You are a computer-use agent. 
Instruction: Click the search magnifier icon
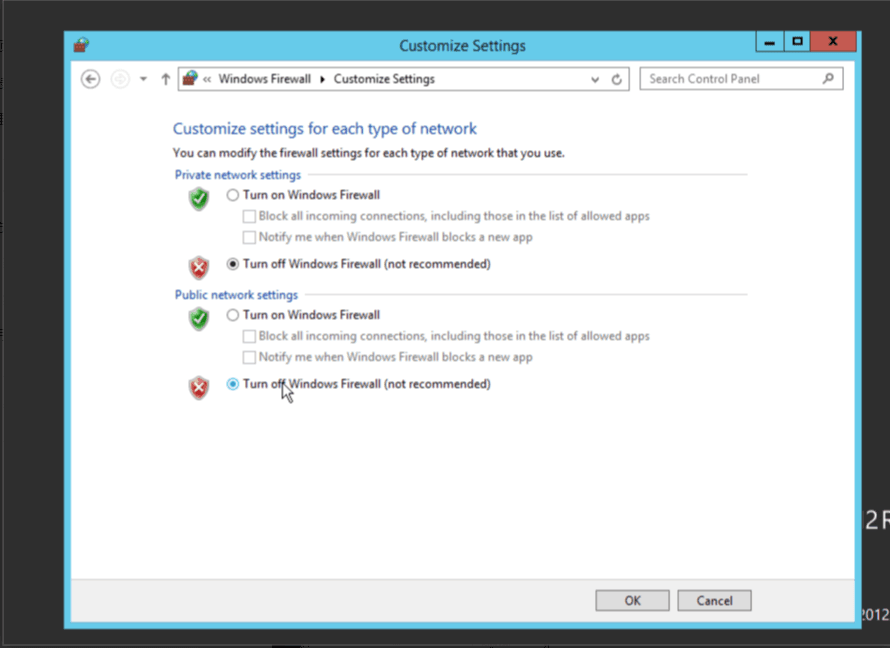click(x=829, y=78)
